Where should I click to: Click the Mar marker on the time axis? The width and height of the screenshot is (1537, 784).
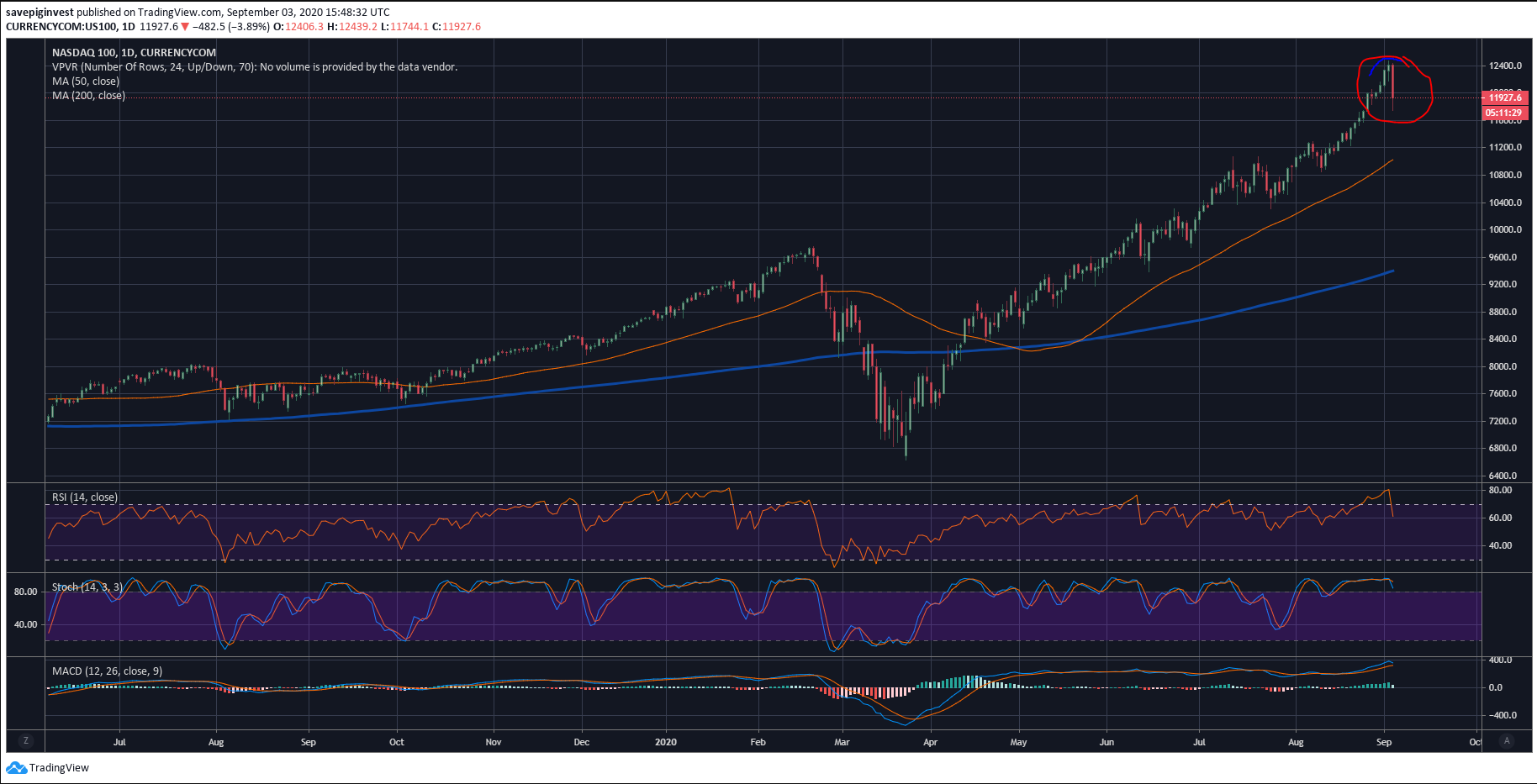point(842,742)
